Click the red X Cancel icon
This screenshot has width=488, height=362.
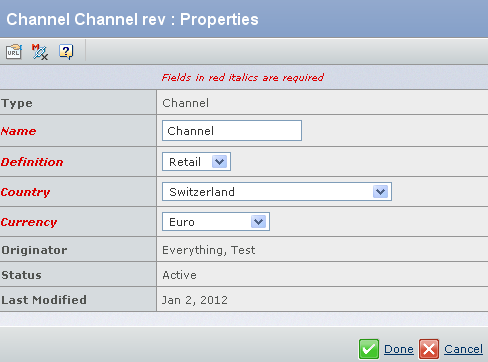429,349
